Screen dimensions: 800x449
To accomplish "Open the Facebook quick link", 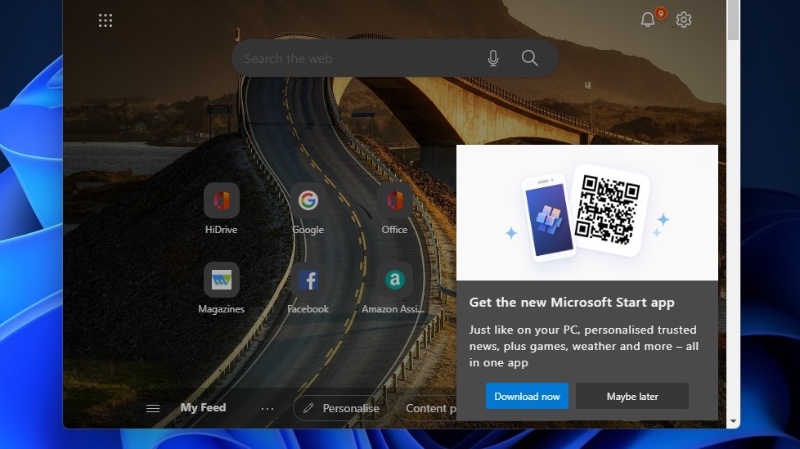I will coord(308,280).
